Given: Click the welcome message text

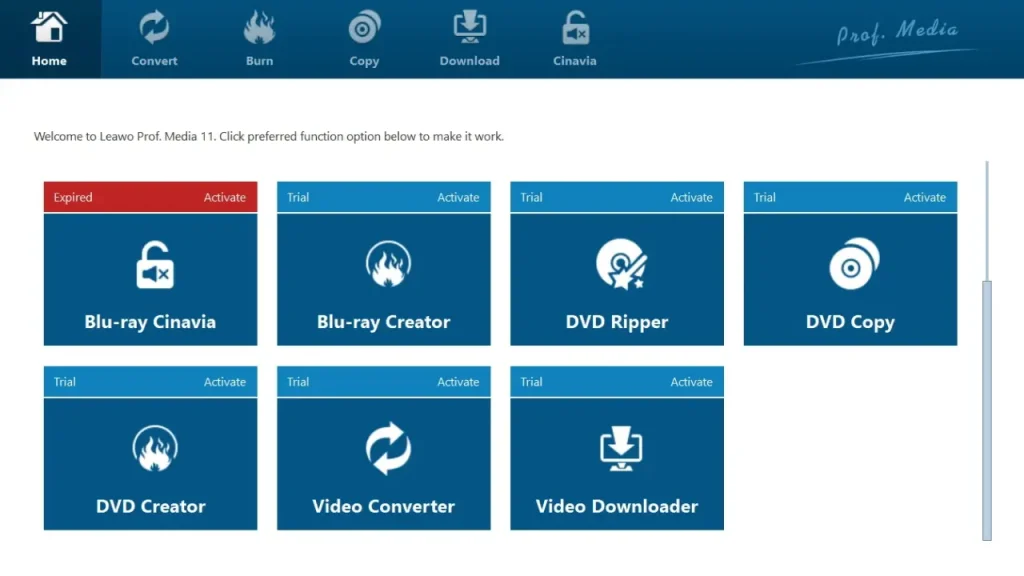Looking at the screenshot, I should coord(269,136).
